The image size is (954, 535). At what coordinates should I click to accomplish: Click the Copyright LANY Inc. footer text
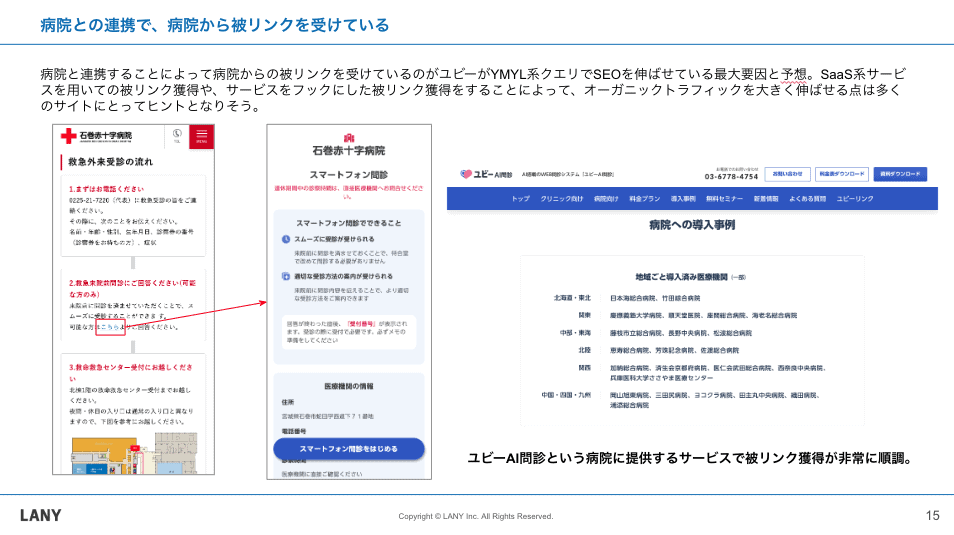[x=476, y=516]
